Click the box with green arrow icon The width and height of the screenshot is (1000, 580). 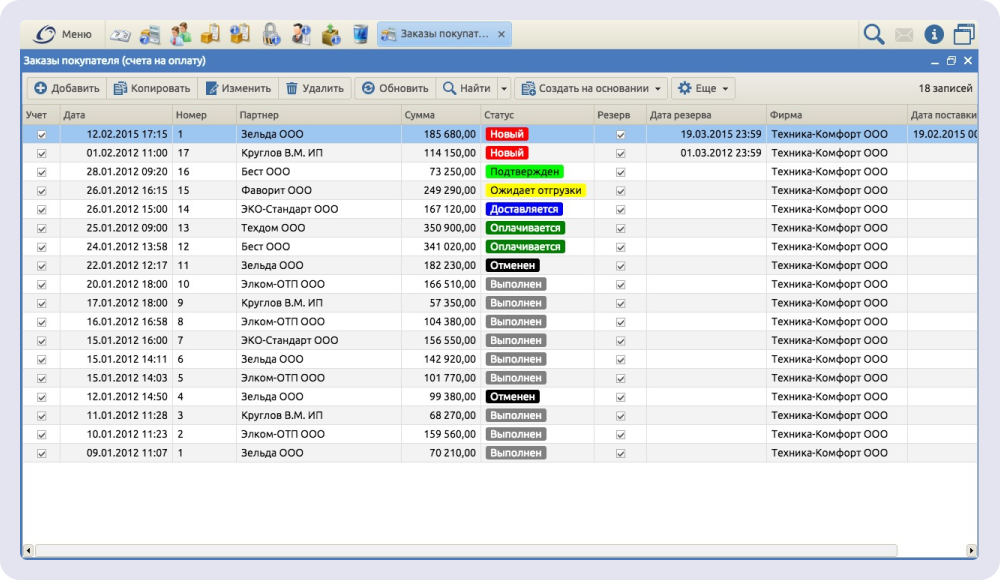coord(331,35)
